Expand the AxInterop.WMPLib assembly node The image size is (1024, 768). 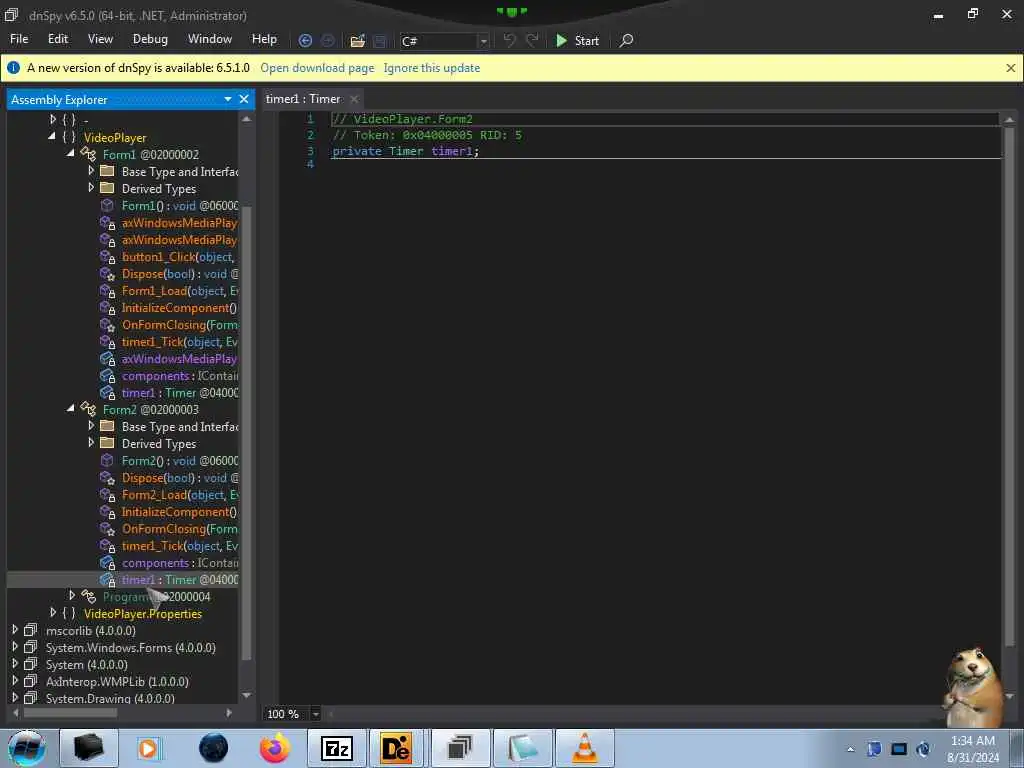(15, 680)
